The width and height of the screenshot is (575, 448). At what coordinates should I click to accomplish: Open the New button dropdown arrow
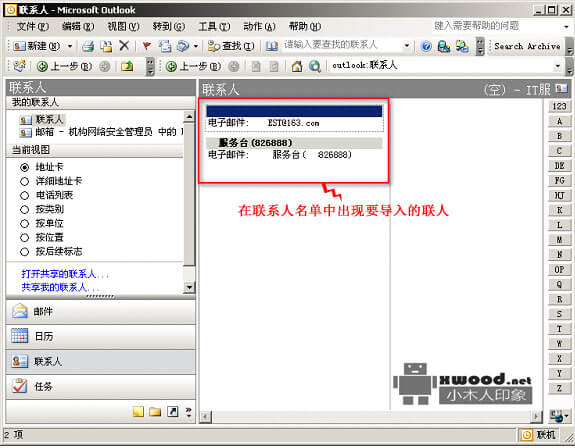click(x=70, y=46)
